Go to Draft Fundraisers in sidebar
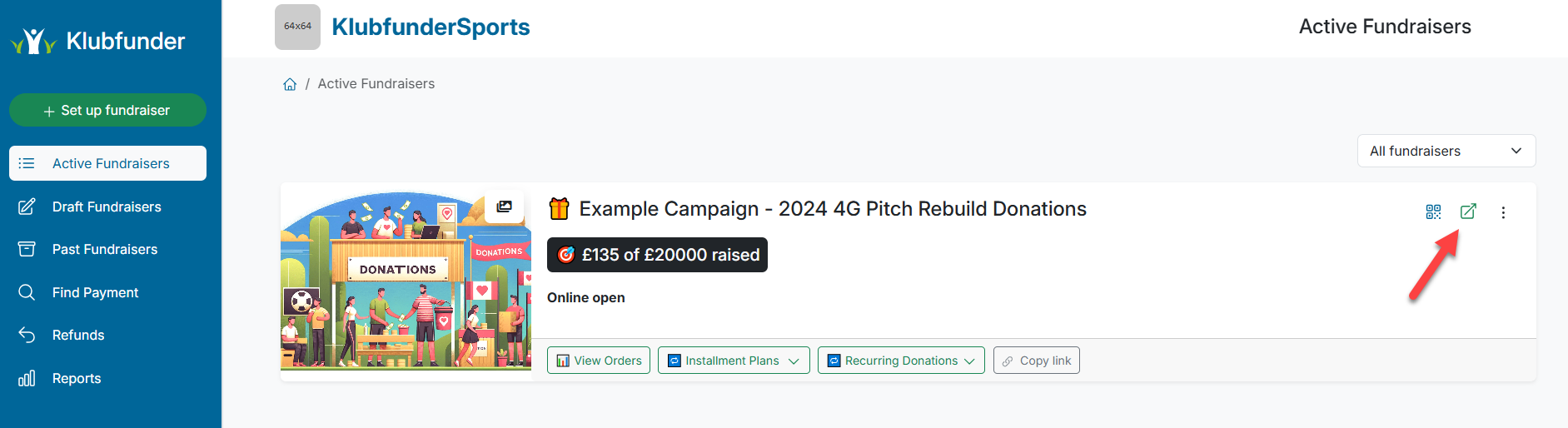 pos(107,207)
